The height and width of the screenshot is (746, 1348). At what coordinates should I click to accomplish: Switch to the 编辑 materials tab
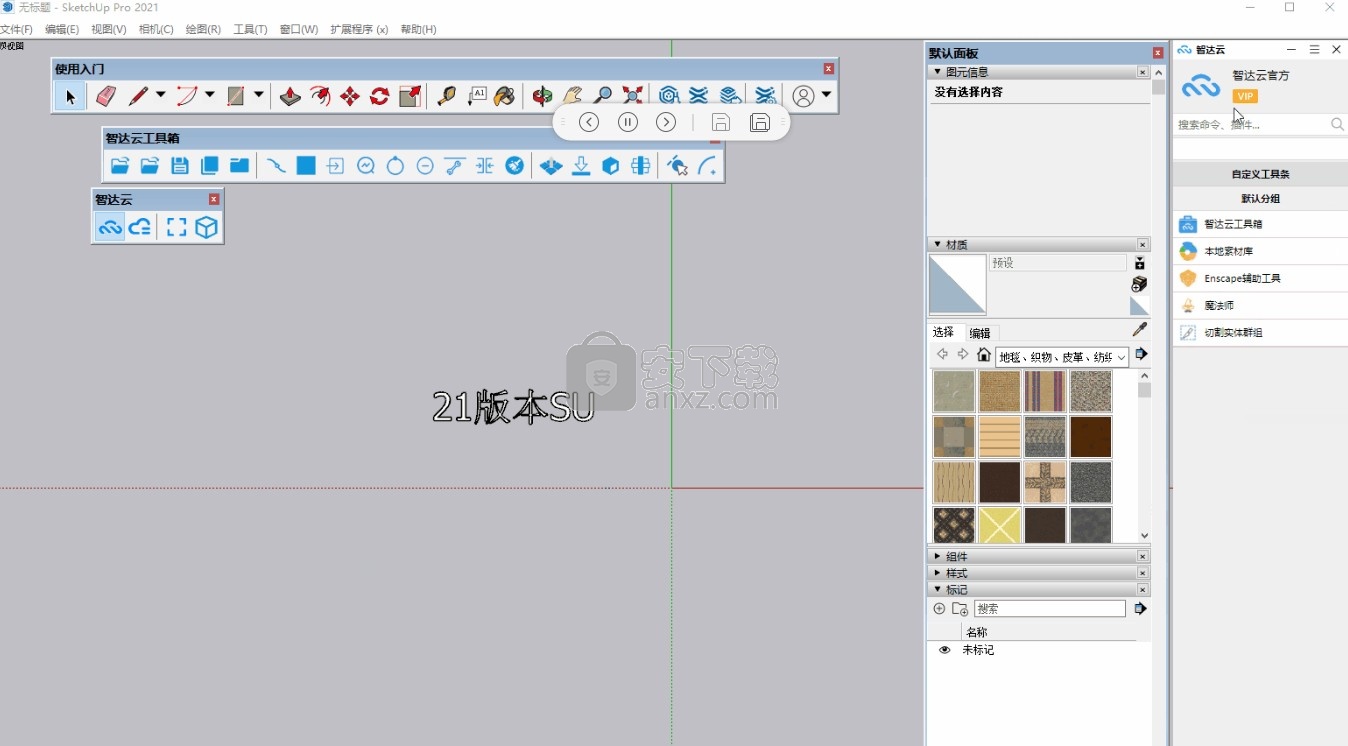(x=980, y=333)
